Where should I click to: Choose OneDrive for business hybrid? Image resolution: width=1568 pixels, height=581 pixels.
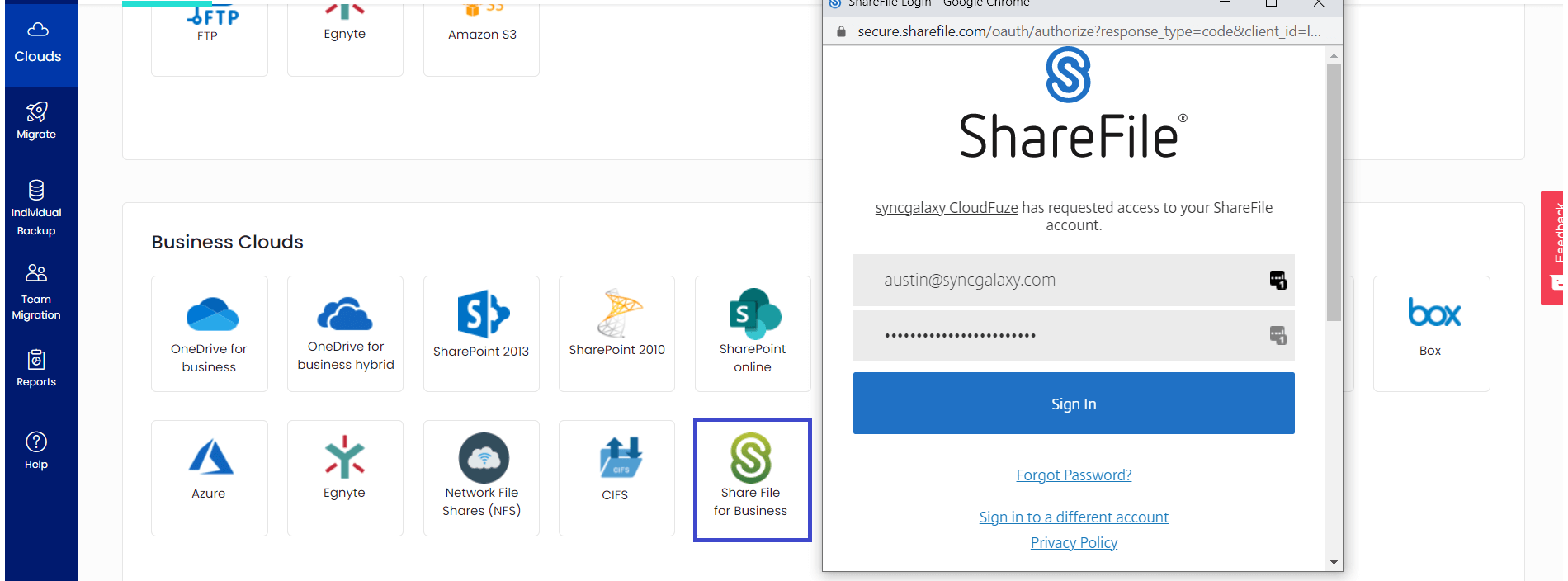(345, 333)
